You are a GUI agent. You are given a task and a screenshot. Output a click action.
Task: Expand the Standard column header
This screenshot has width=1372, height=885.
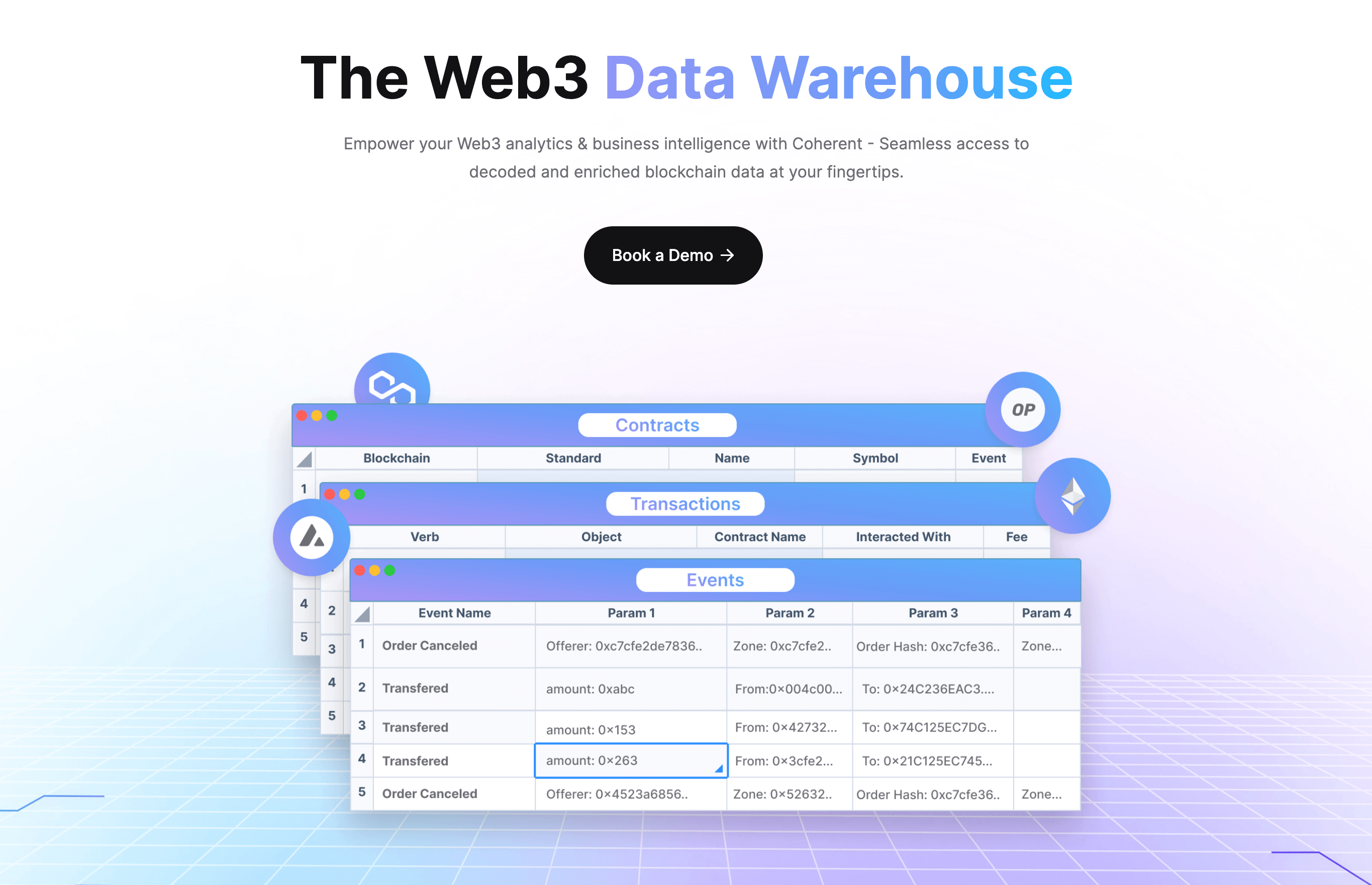pyautogui.click(x=572, y=459)
